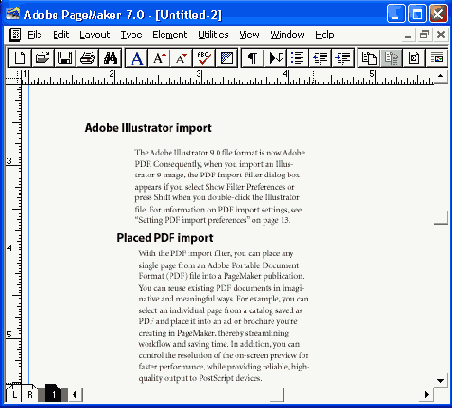Image resolution: width=452 pixels, height=408 pixels.
Task: Click the PageMaker title bar app icon
Action: [13, 14]
